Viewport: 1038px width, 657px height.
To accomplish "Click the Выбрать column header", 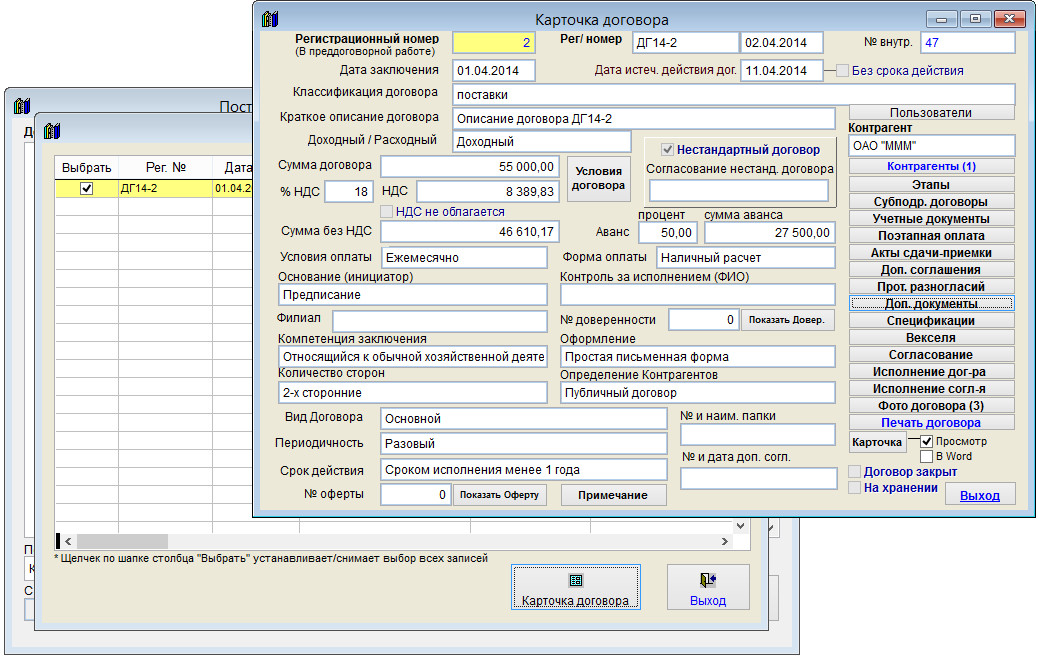I will [x=86, y=167].
